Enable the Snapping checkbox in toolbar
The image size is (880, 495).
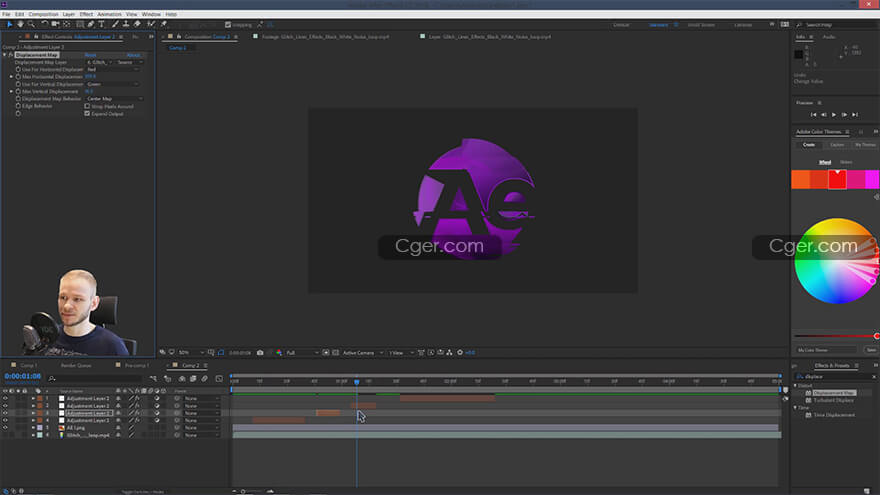click(x=228, y=25)
